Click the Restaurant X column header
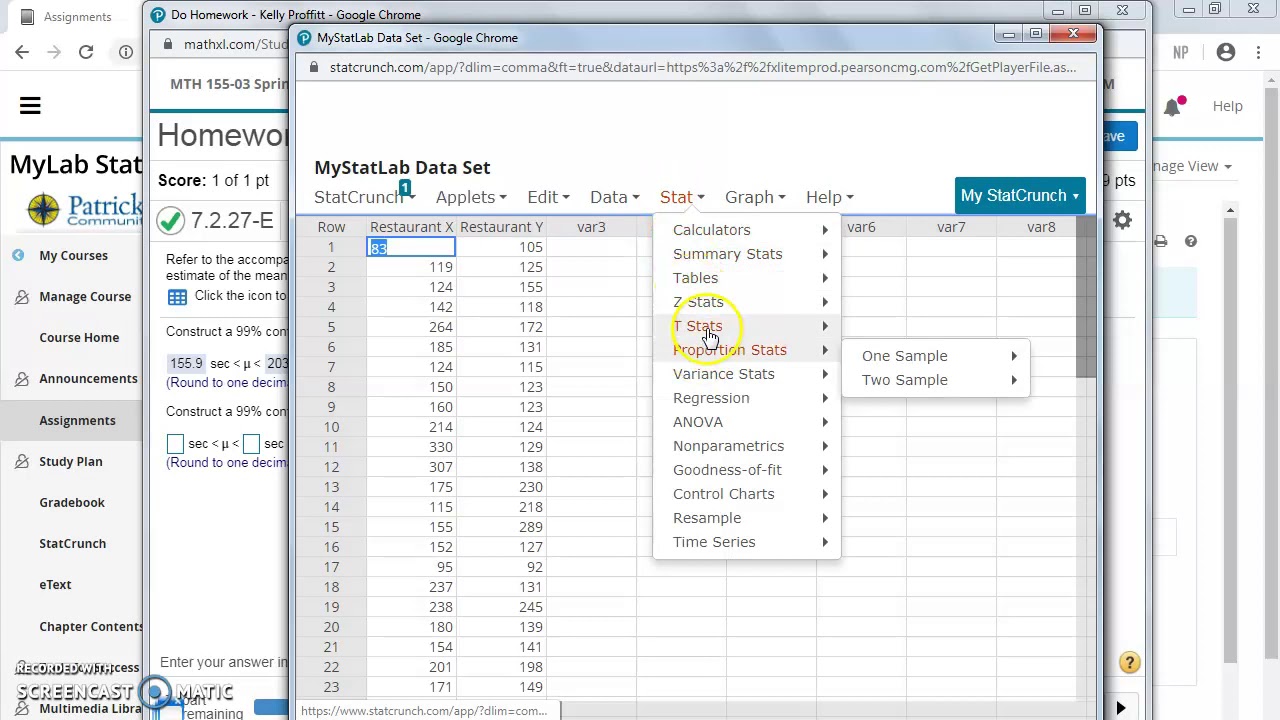The width and height of the screenshot is (1280, 720). pyautogui.click(x=411, y=228)
